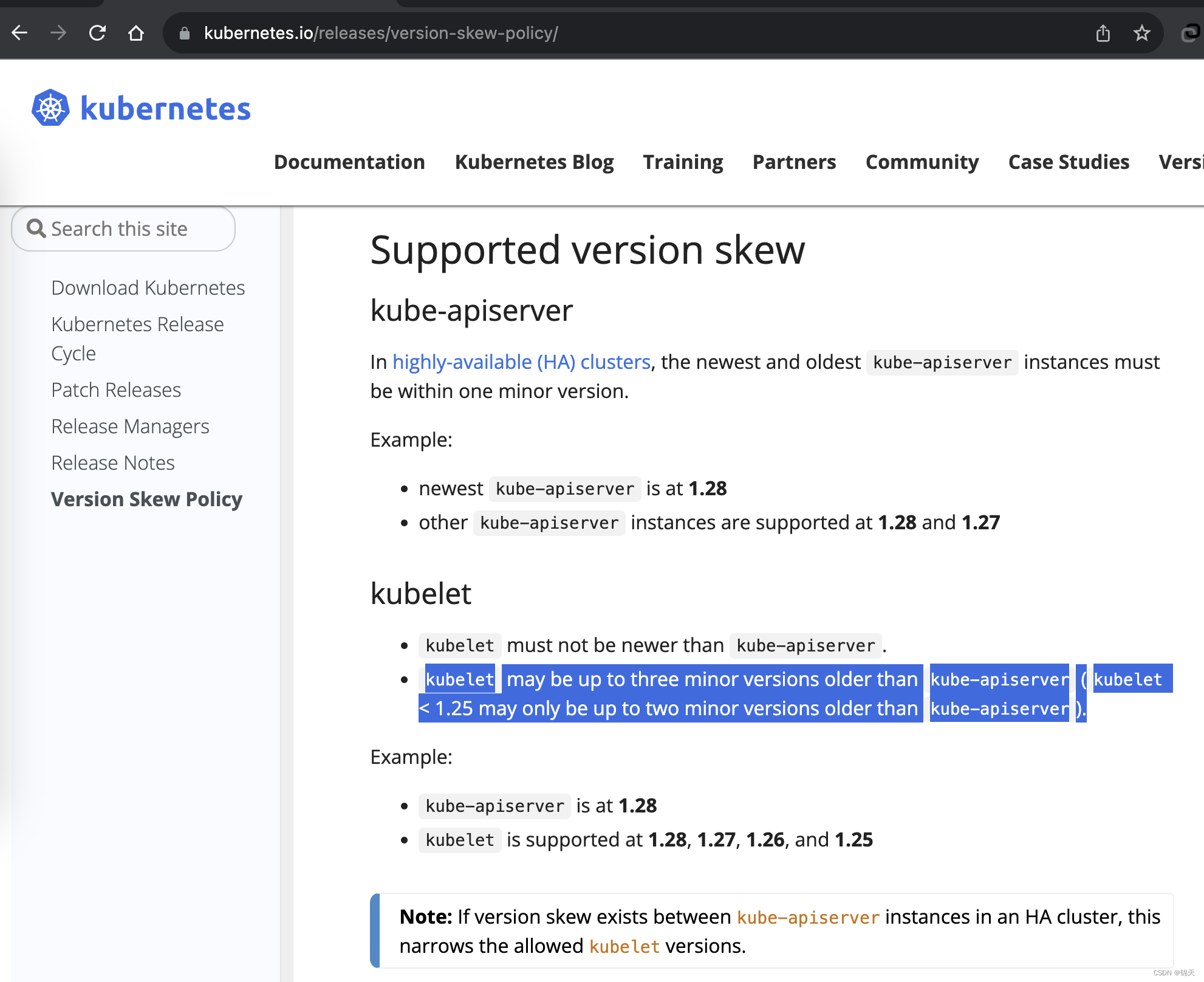Open Kubernetes Release Cycle sidebar link
This screenshot has width=1204, height=982.
click(x=137, y=338)
